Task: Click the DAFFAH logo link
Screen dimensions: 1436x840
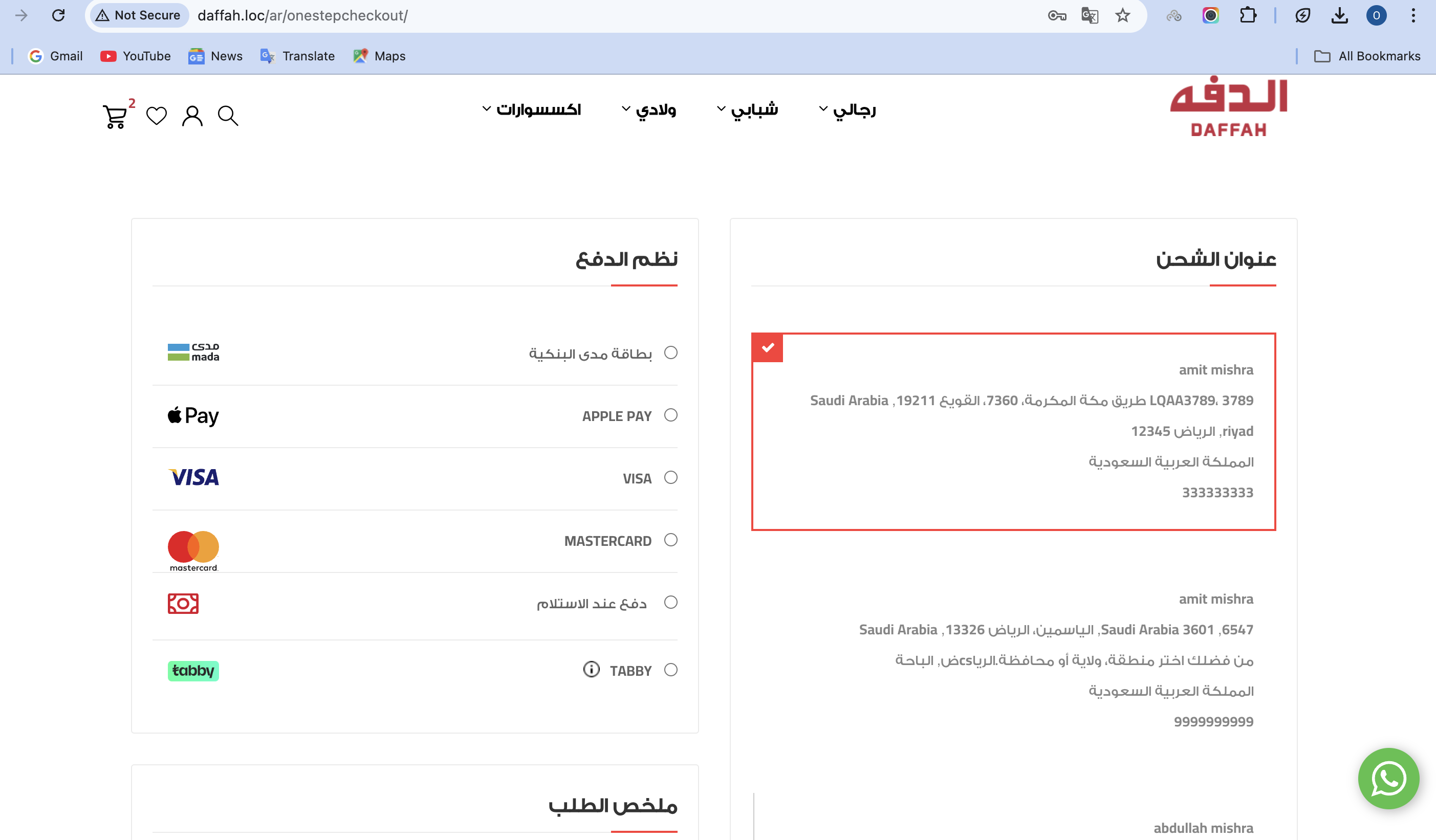Action: 1228,107
